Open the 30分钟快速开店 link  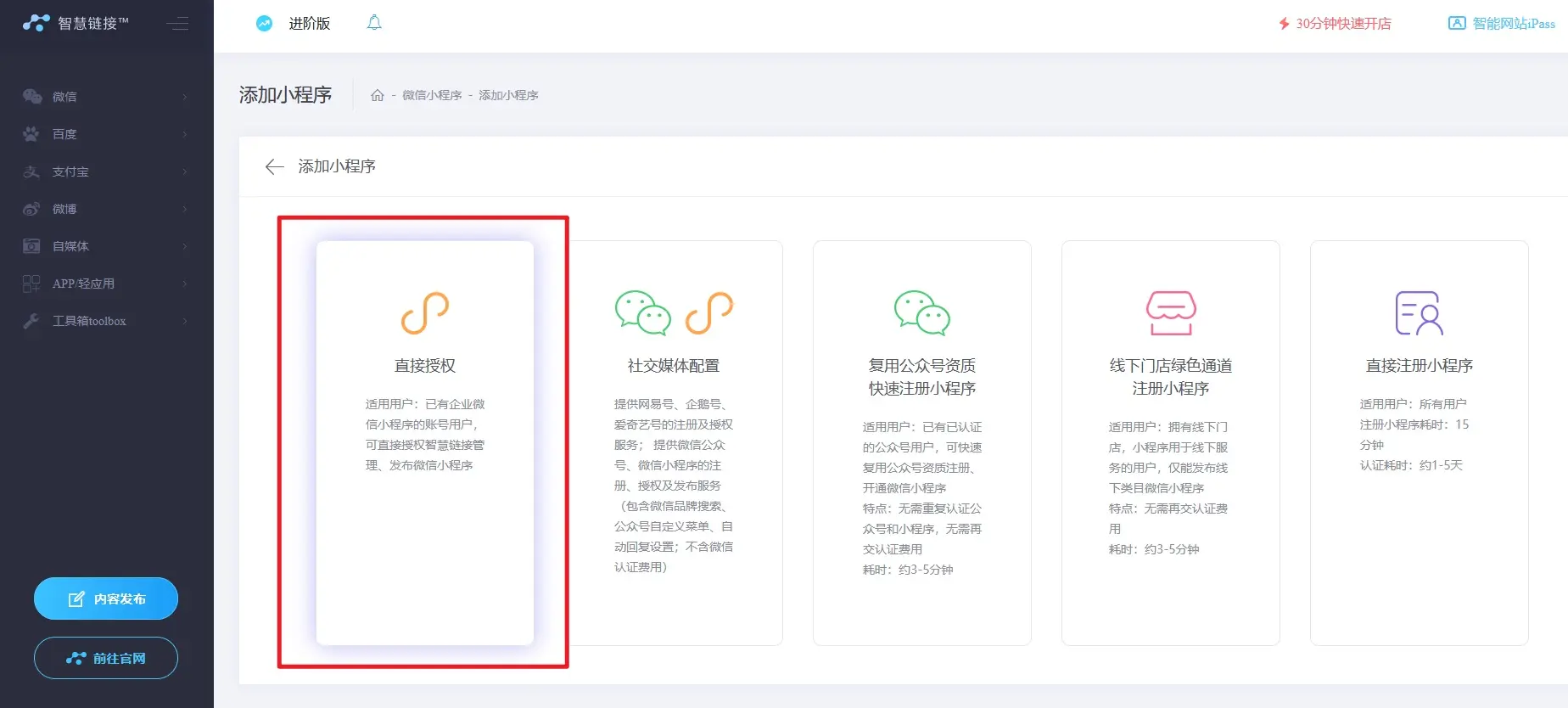coord(1335,24)
